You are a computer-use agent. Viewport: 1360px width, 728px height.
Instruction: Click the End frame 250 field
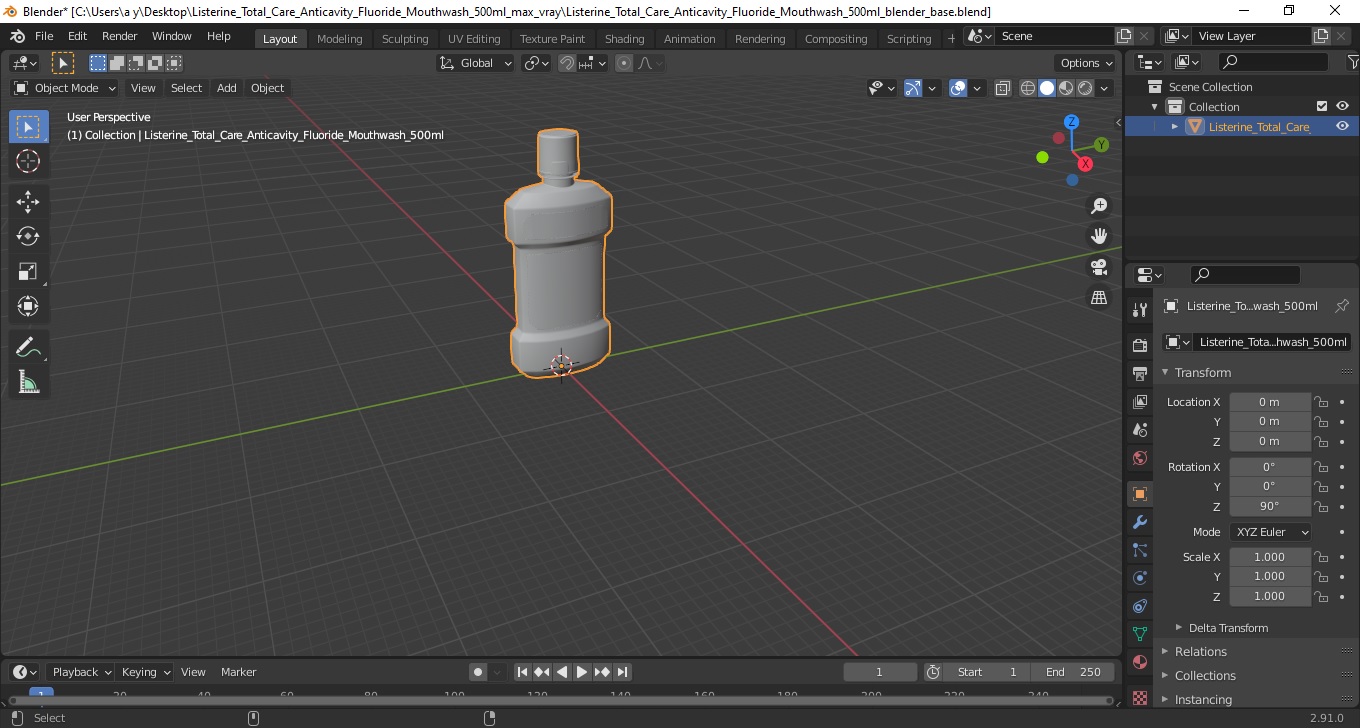(x=1074, y=672)
